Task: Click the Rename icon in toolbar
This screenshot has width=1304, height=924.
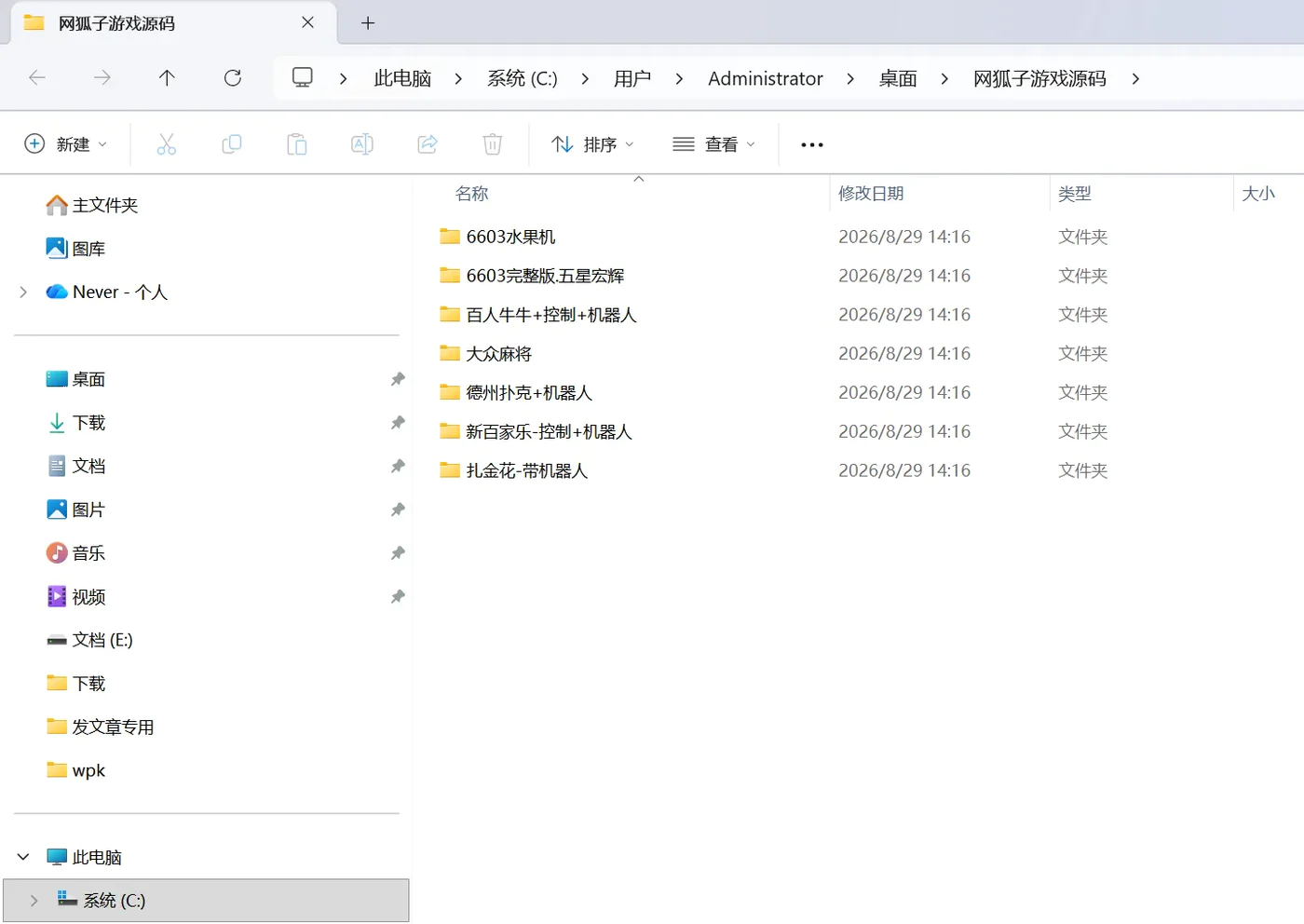Action: pos(362,144)
